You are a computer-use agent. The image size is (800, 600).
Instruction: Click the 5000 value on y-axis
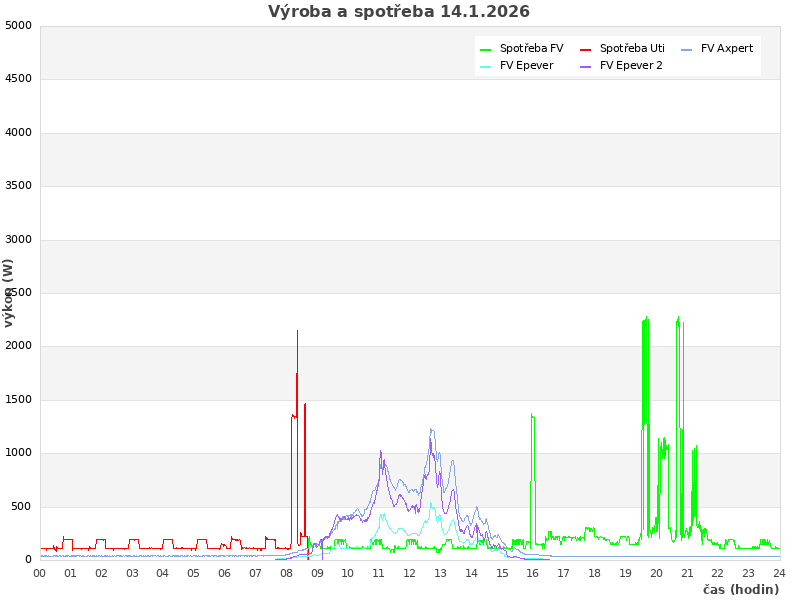18,25
